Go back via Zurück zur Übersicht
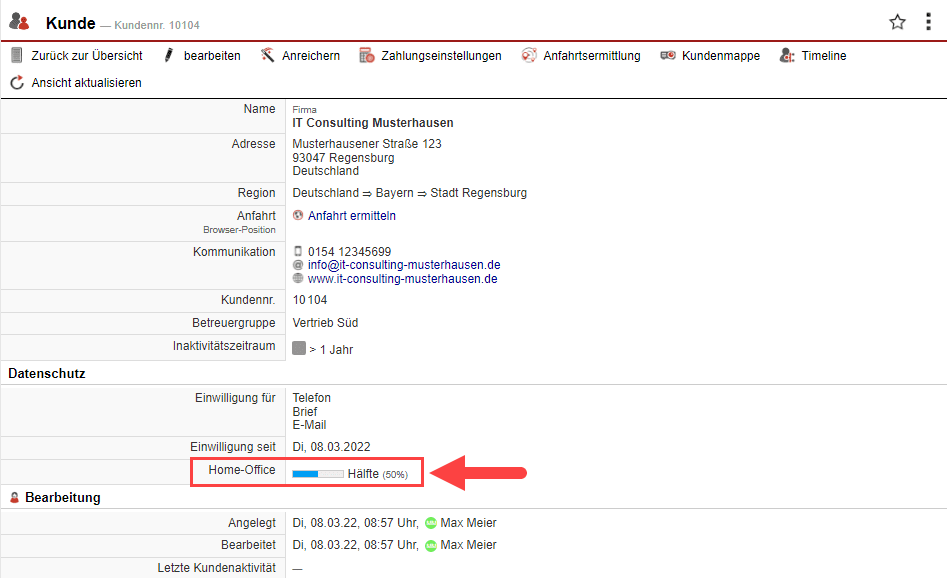The width and height of the screenshot is (947, 578). tap(76, 56)
